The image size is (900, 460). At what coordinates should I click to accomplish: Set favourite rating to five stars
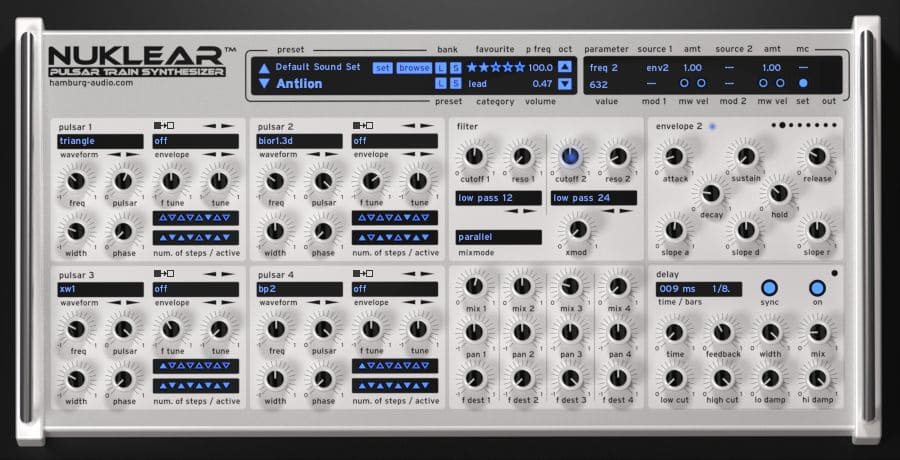click(519, 67)
